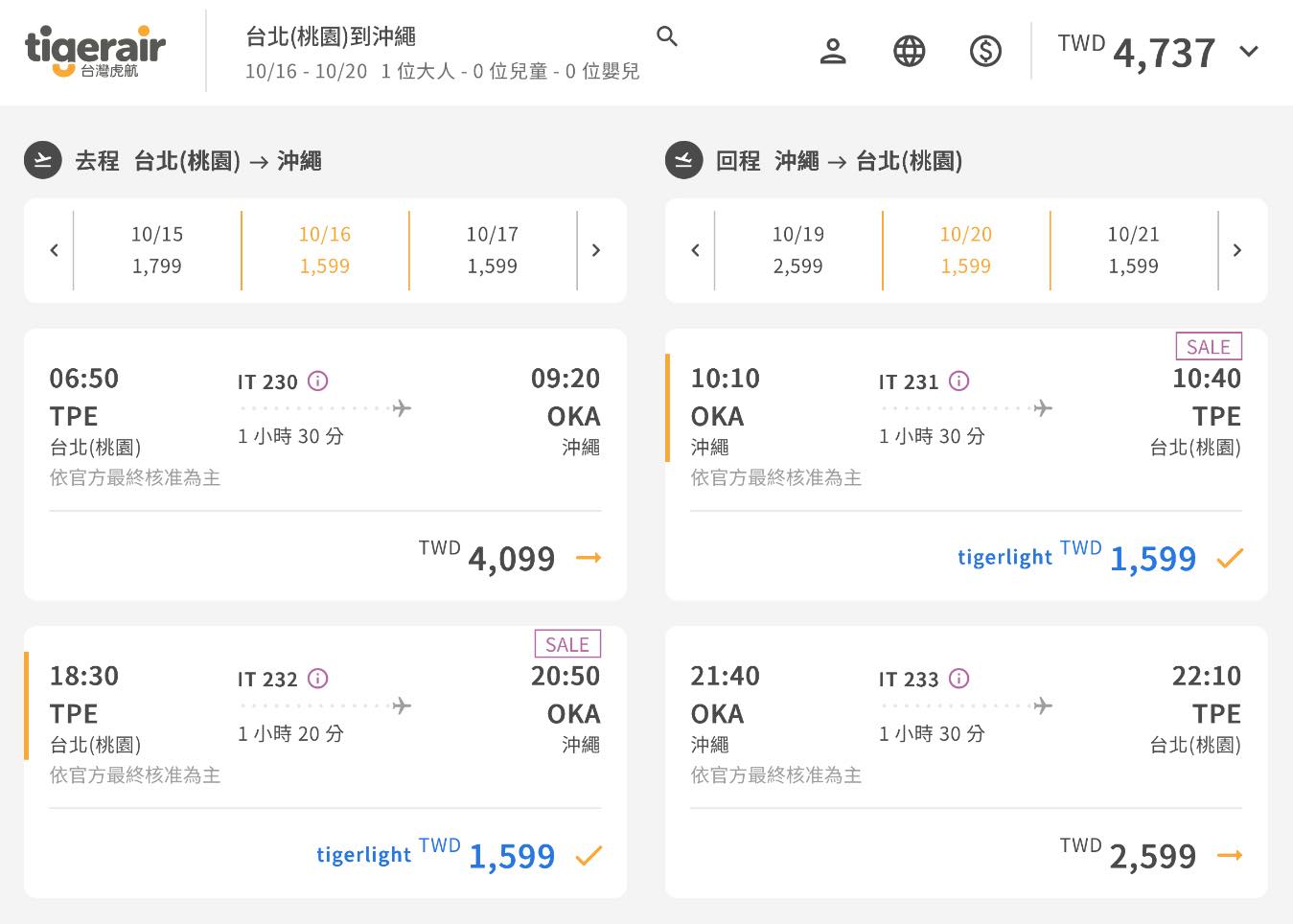The width and height of the screenshot is (1293, 924).
Task: Go to tigerair homepage via logo
Action: [95, 51]
